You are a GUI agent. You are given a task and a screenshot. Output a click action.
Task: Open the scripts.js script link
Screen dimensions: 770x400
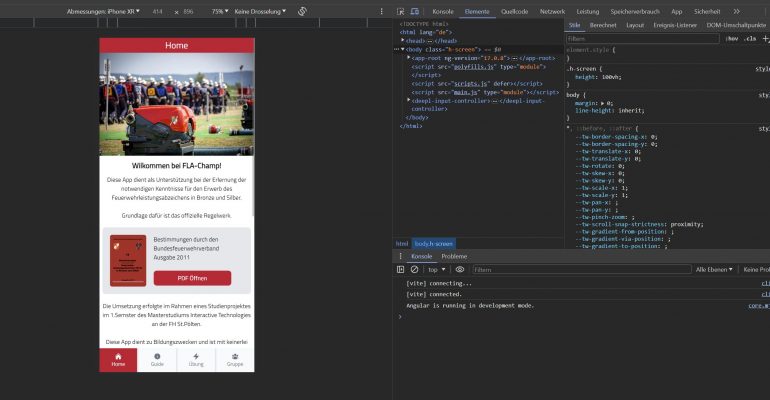point(470,83)
